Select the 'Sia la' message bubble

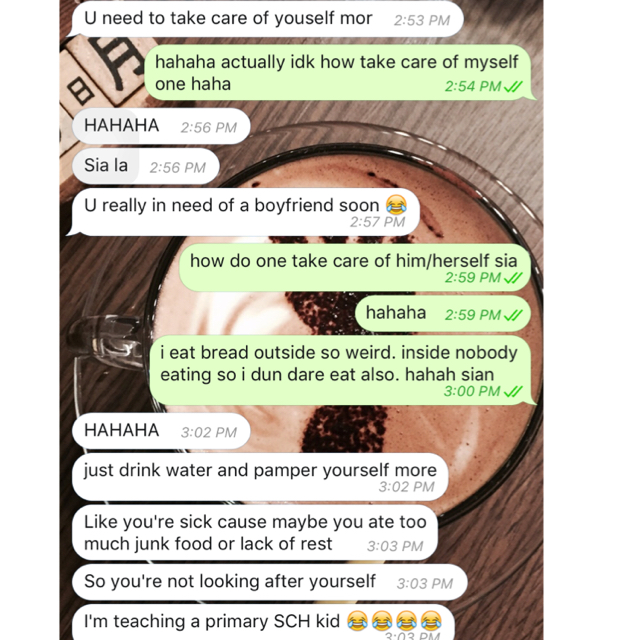click(x=146, y=166)
